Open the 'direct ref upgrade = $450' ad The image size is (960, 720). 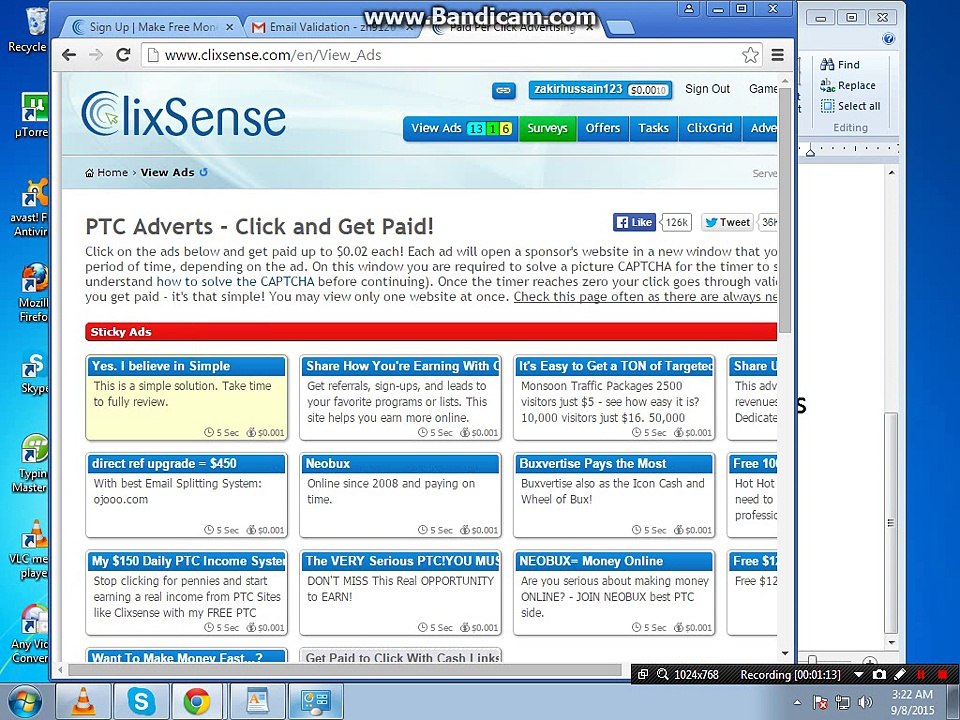(186, 494)
